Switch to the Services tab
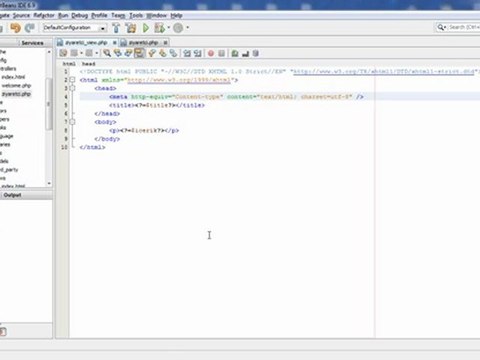 32,43
